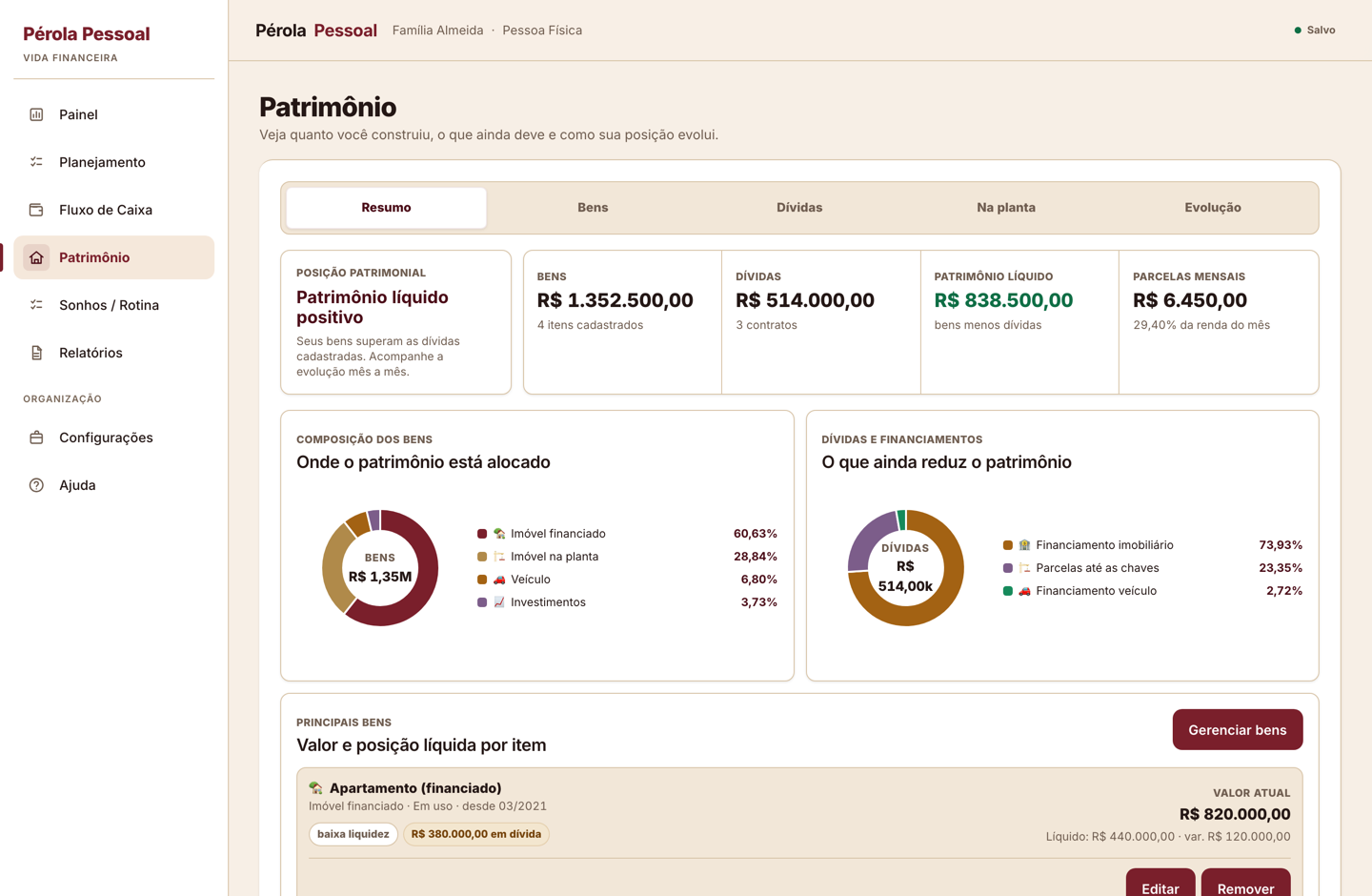This screenshot has height=896, width=1372.
Task: Click the Dívidas value R$ 514.000,00
Action: pos(805,300)
